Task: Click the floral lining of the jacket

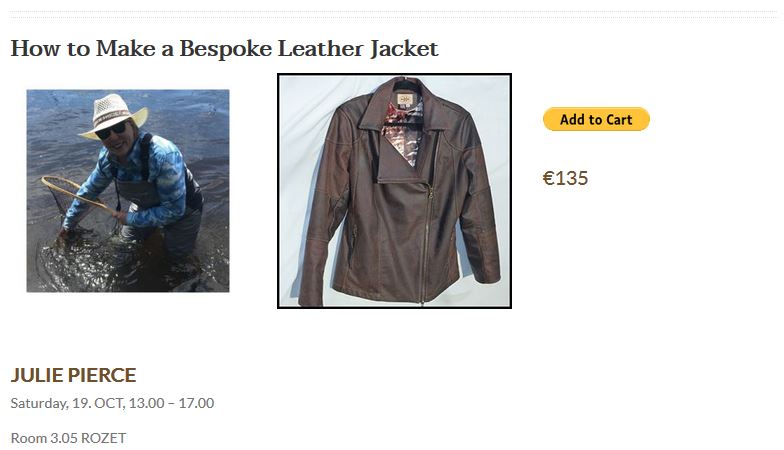Action: (402, 131)
